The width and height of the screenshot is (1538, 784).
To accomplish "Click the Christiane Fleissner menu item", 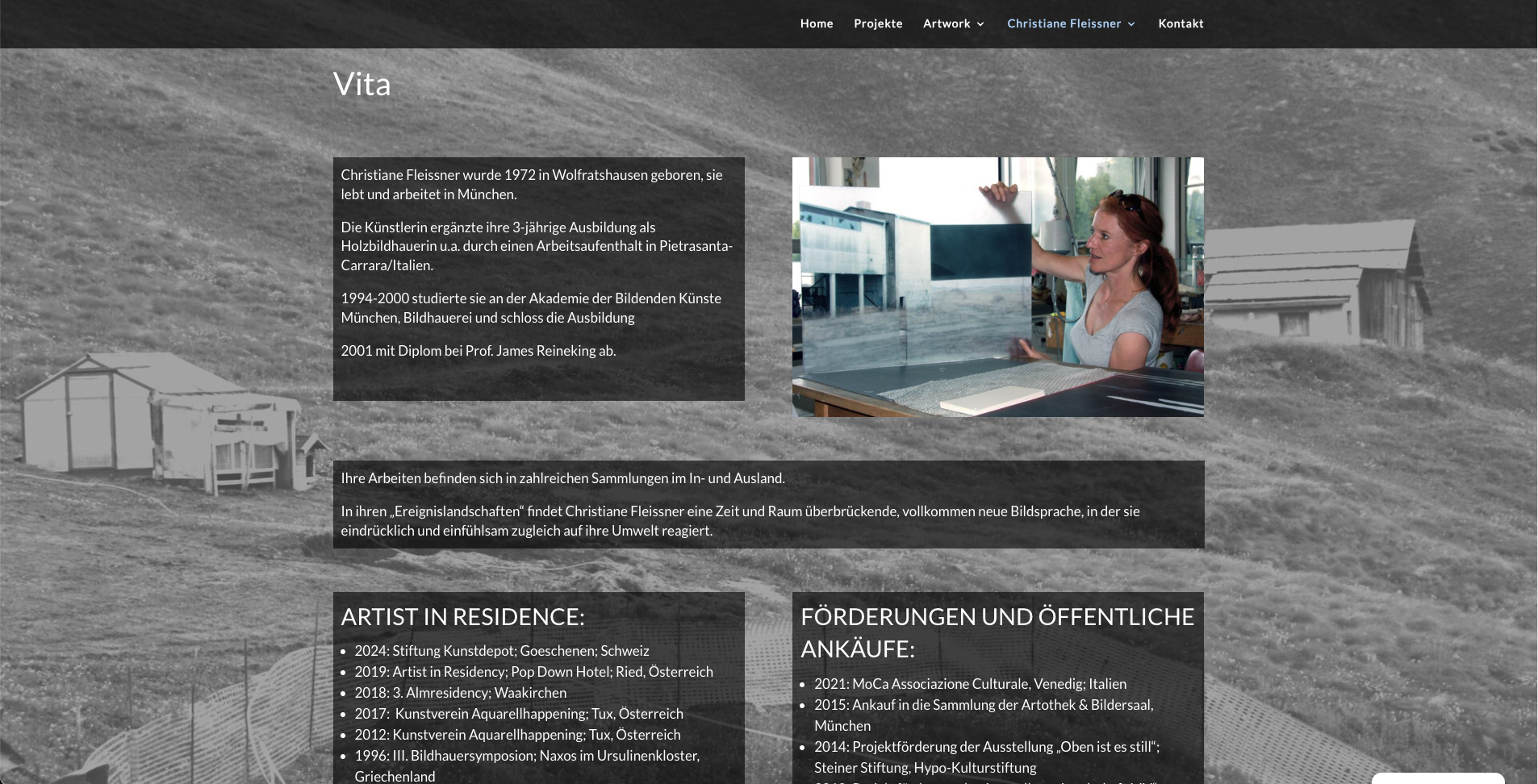I will point(1063,23).
